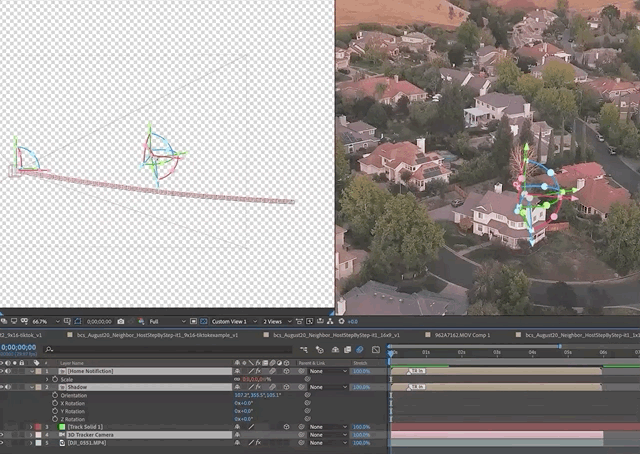Click the Z Rotation stopwatch
This screenshot has width=640, height=454.
pos(55,419)
